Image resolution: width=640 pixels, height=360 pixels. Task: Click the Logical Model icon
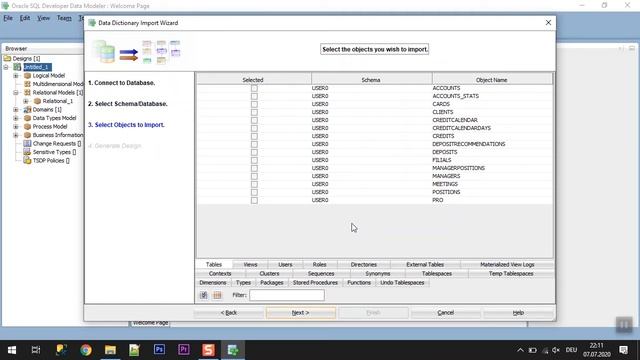pos(27,76)
